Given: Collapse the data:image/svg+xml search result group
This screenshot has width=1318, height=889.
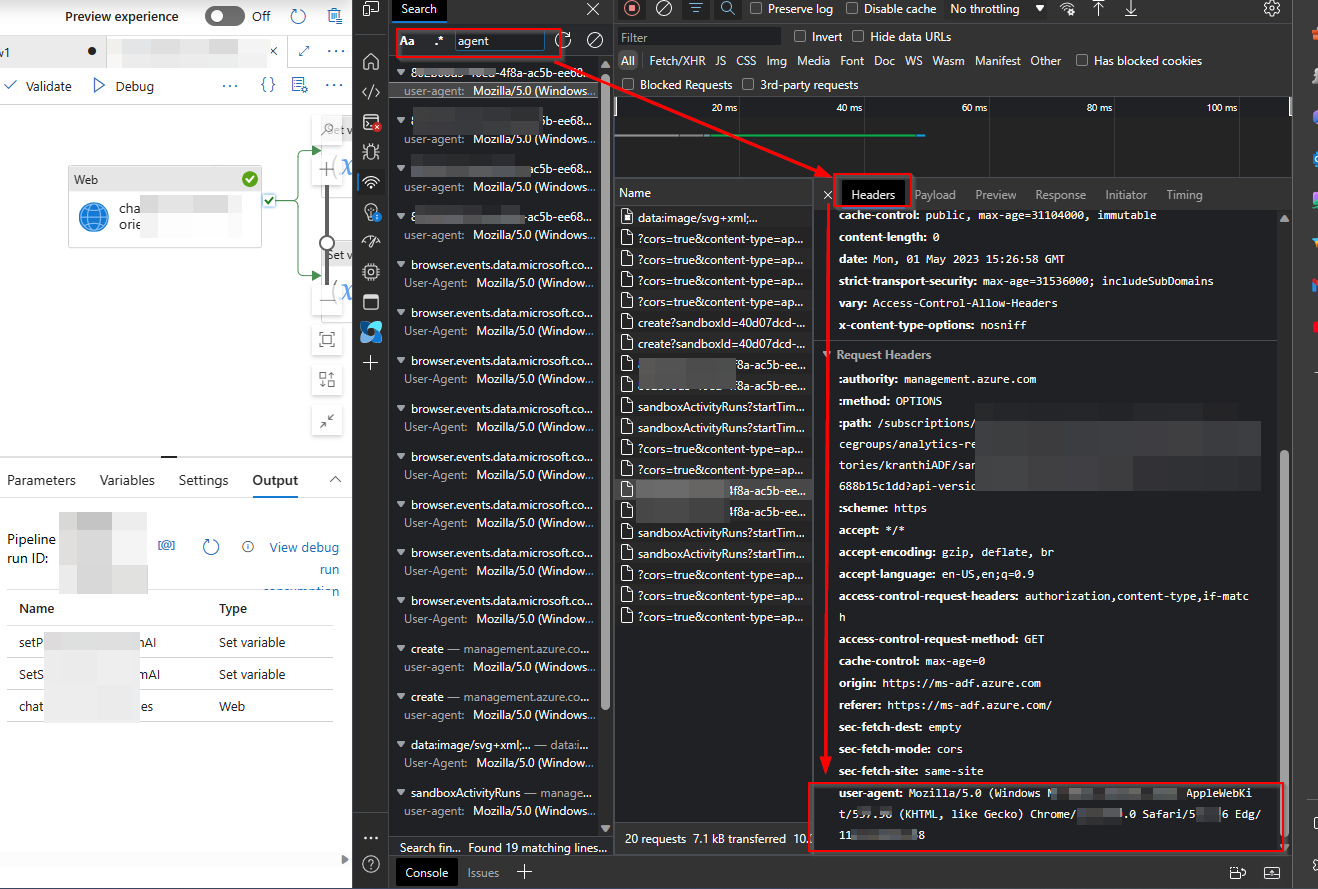Looking at the screenshot, I should point(401,745).
